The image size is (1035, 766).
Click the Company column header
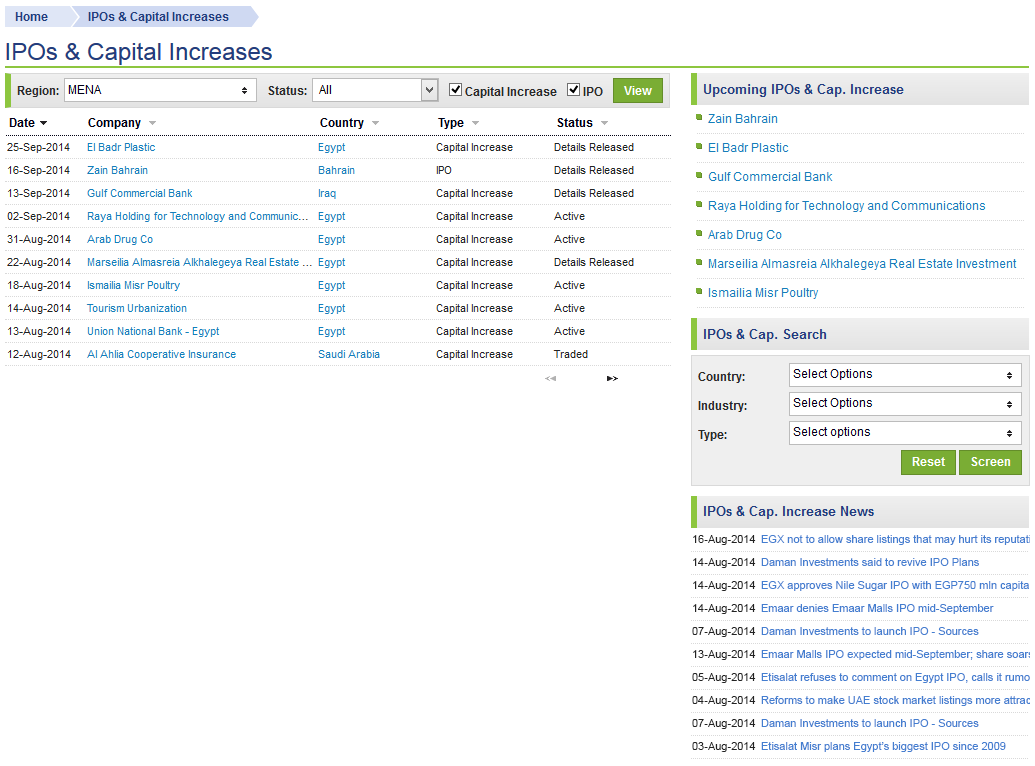[114, 123]
